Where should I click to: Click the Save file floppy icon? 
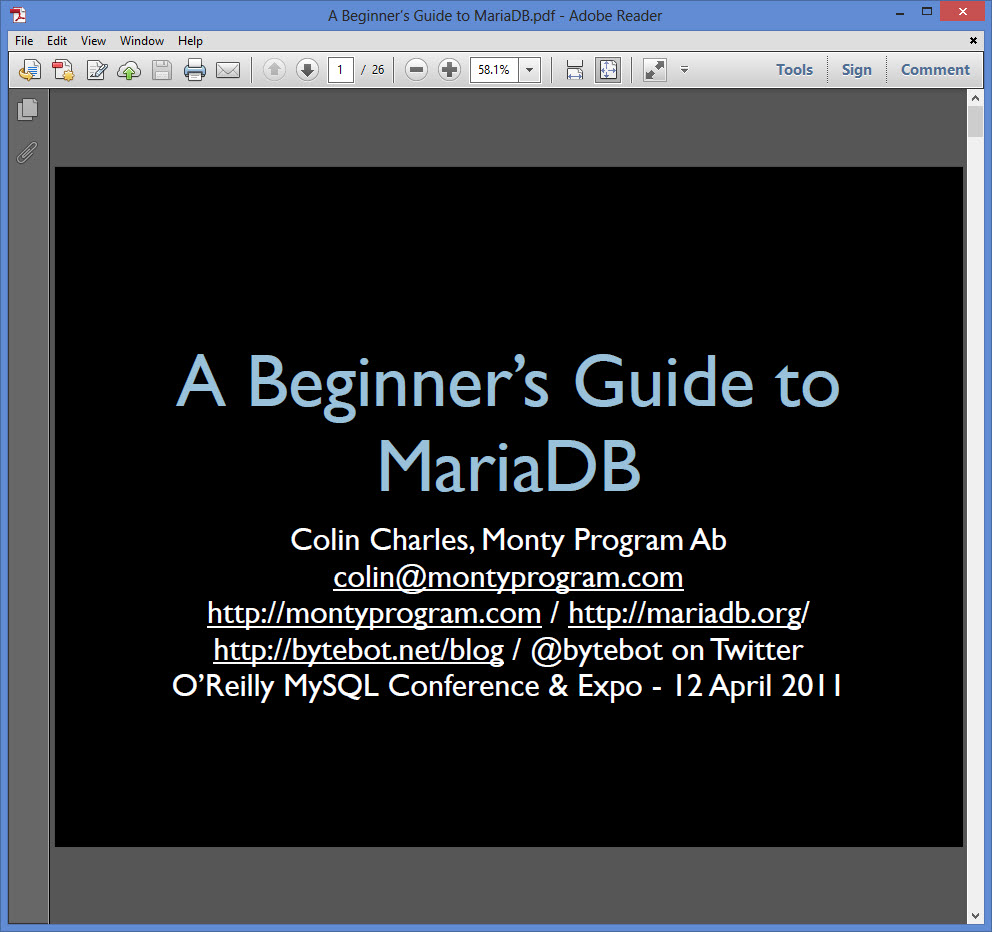(x=162, y=70)
